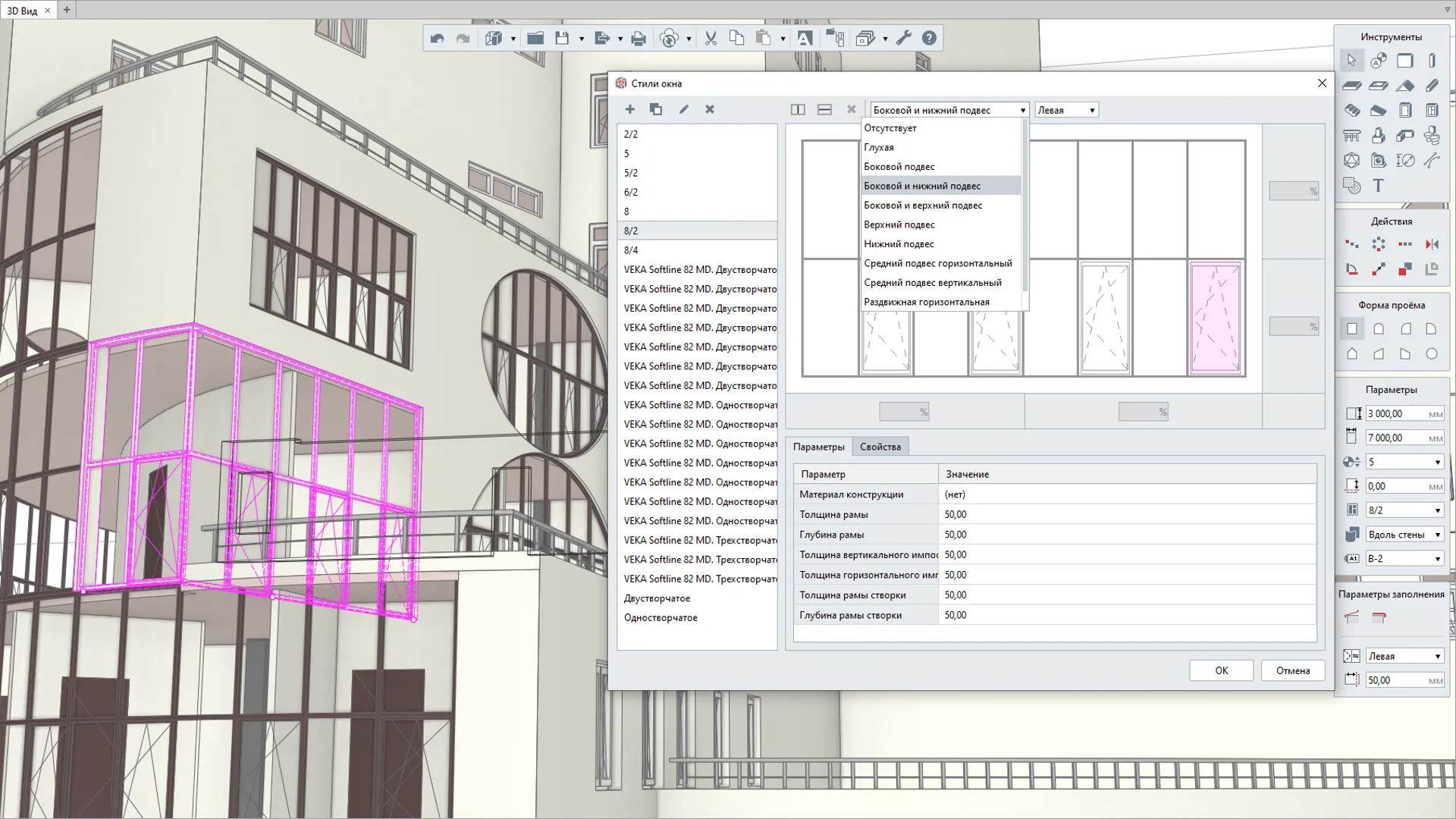The width and height of the screenshot is (1456, 819).
Task: Click the mirror action icon in Действия
Action: pos(1431,244)
